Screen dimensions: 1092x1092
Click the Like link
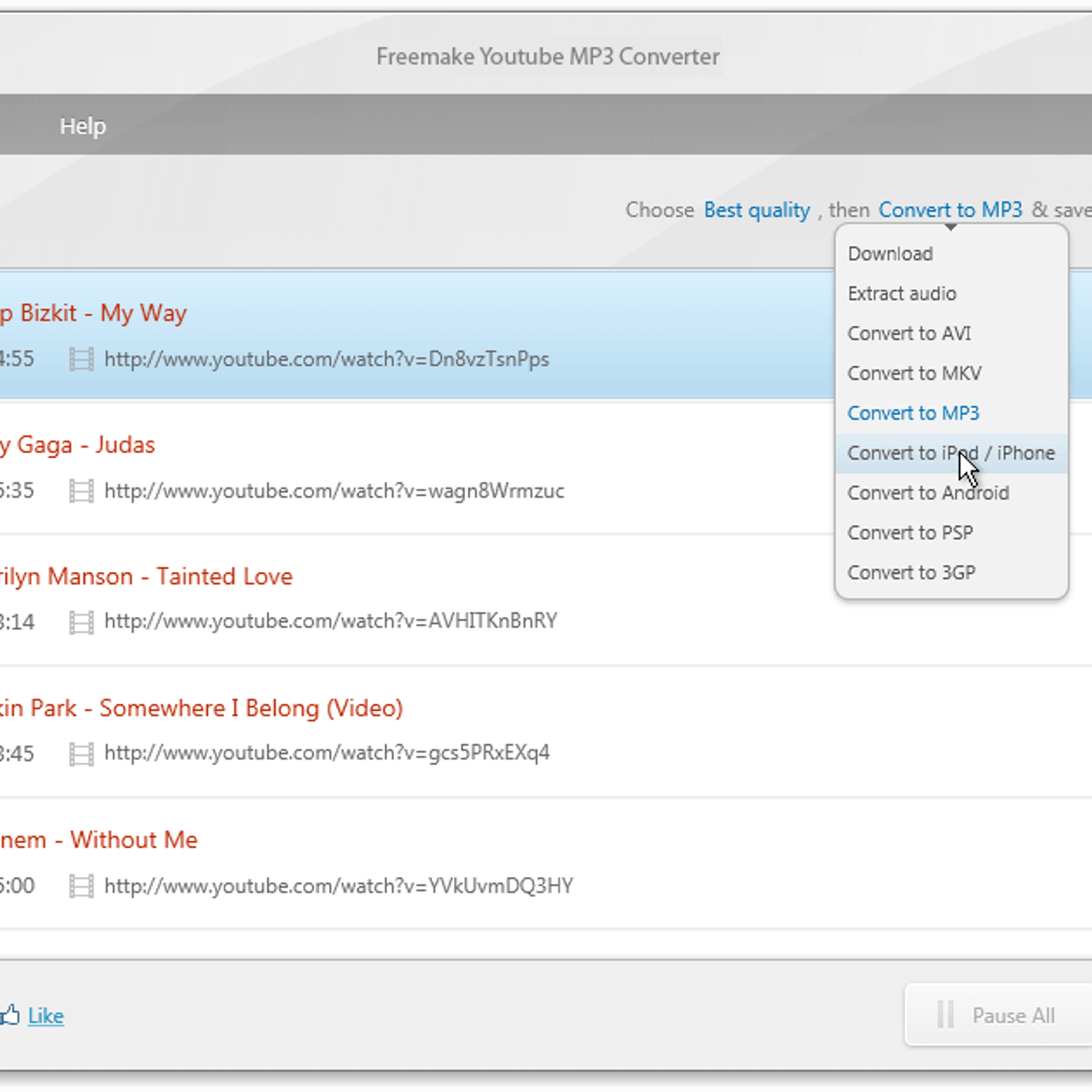pyautogui.click(x=46, y=1016)
